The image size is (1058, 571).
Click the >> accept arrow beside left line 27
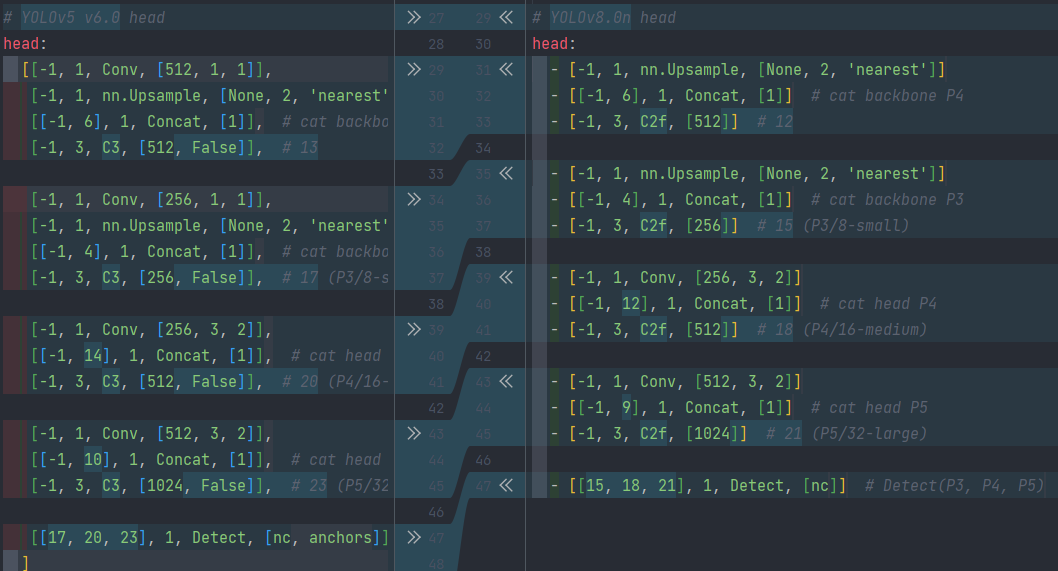point(414,18)
